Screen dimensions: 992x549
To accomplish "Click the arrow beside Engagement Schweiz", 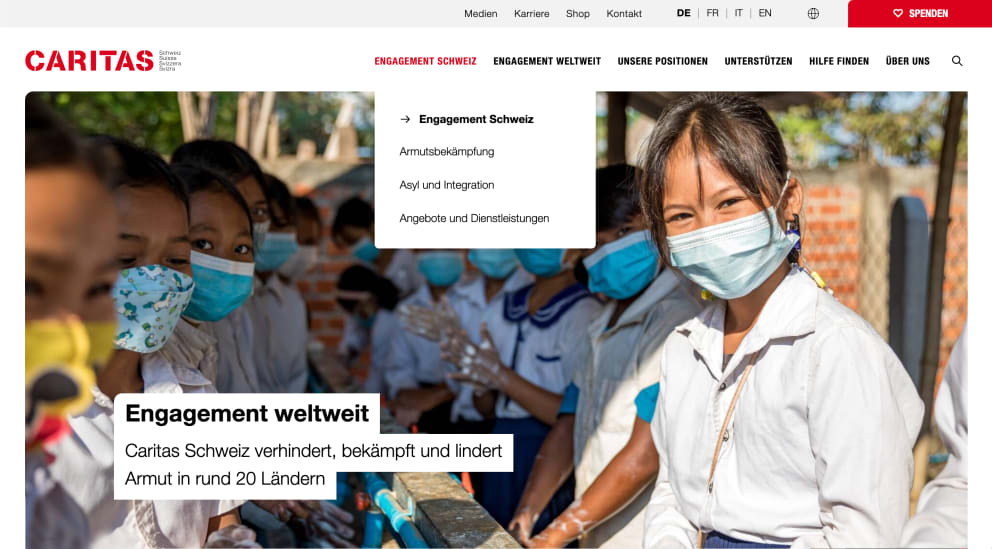I will (405, 119).
